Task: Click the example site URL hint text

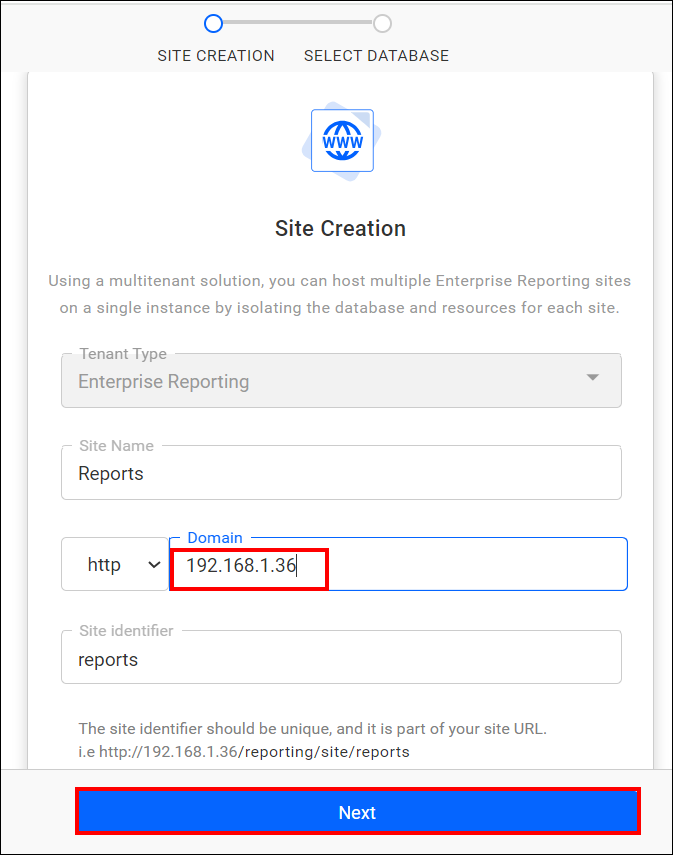Action: click(x=244, y=752)
